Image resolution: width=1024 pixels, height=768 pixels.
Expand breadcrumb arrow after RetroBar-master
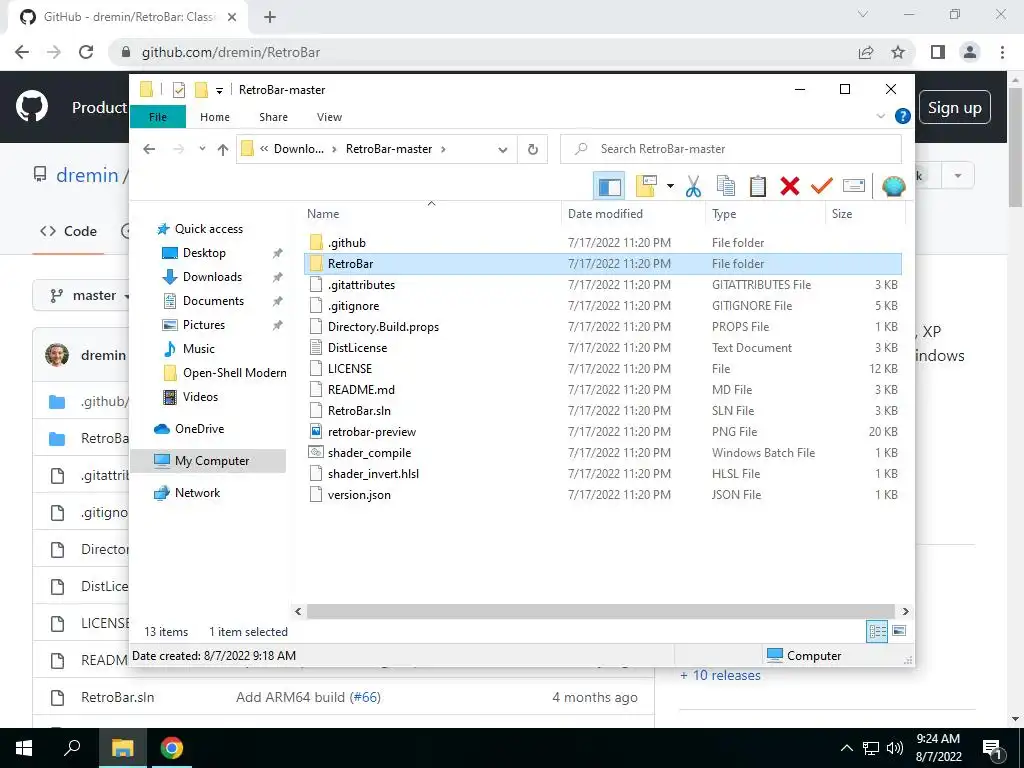point(443,149)
